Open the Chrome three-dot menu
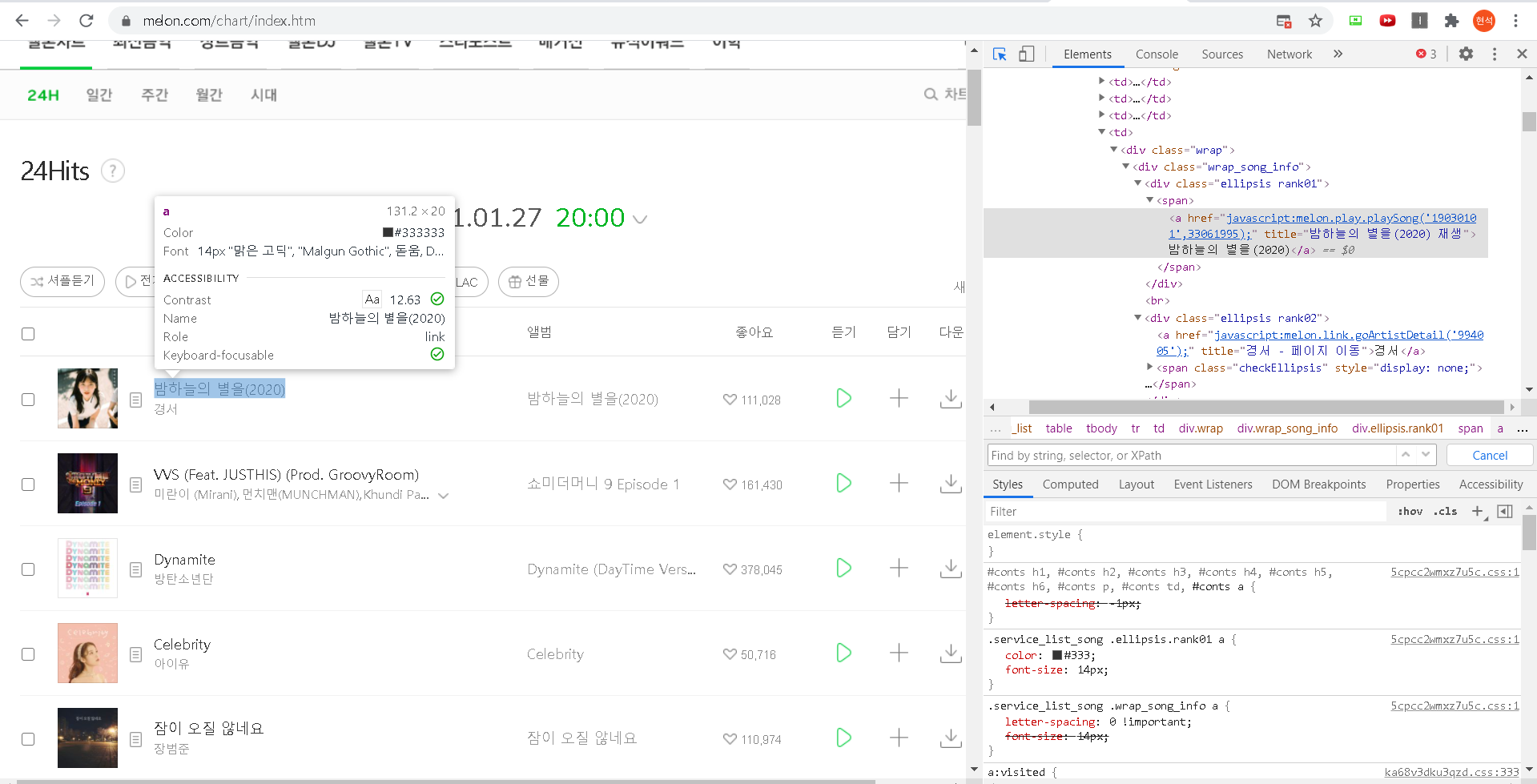Screen dimensions: 1537x784 point(1515,21)
